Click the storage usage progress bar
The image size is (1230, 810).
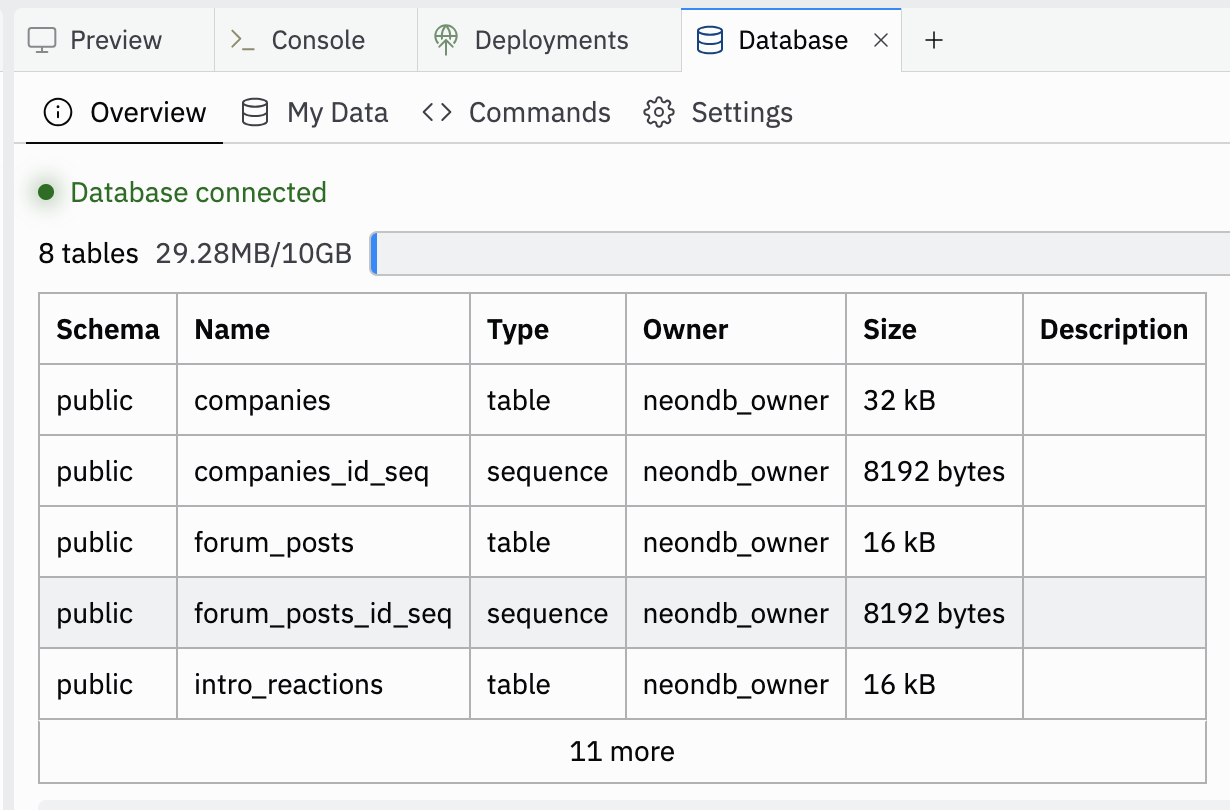800,254
